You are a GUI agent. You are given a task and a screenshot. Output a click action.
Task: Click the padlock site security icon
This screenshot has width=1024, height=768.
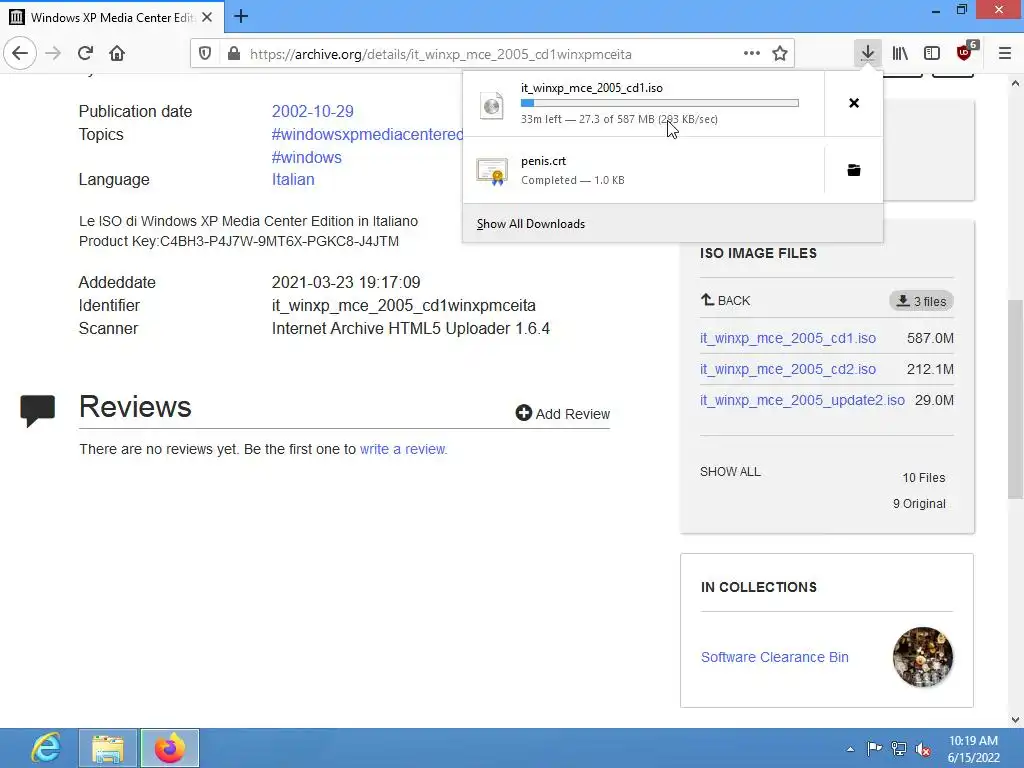pos(234,54)
